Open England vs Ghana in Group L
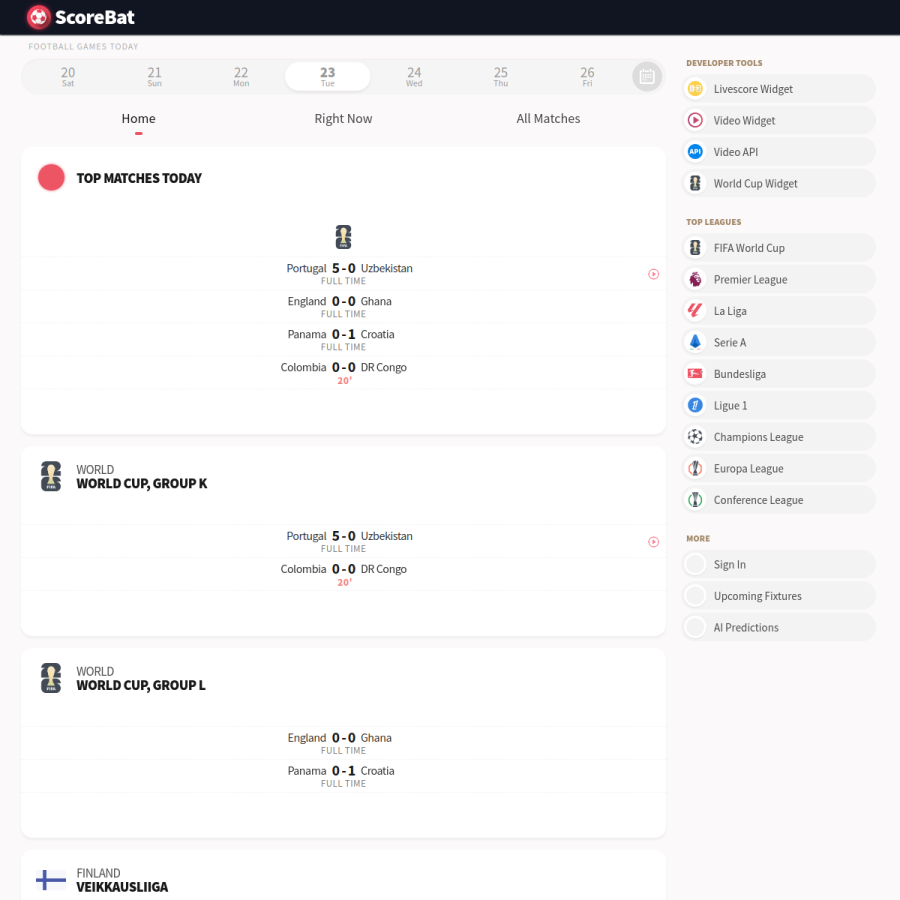 point(343,743)
